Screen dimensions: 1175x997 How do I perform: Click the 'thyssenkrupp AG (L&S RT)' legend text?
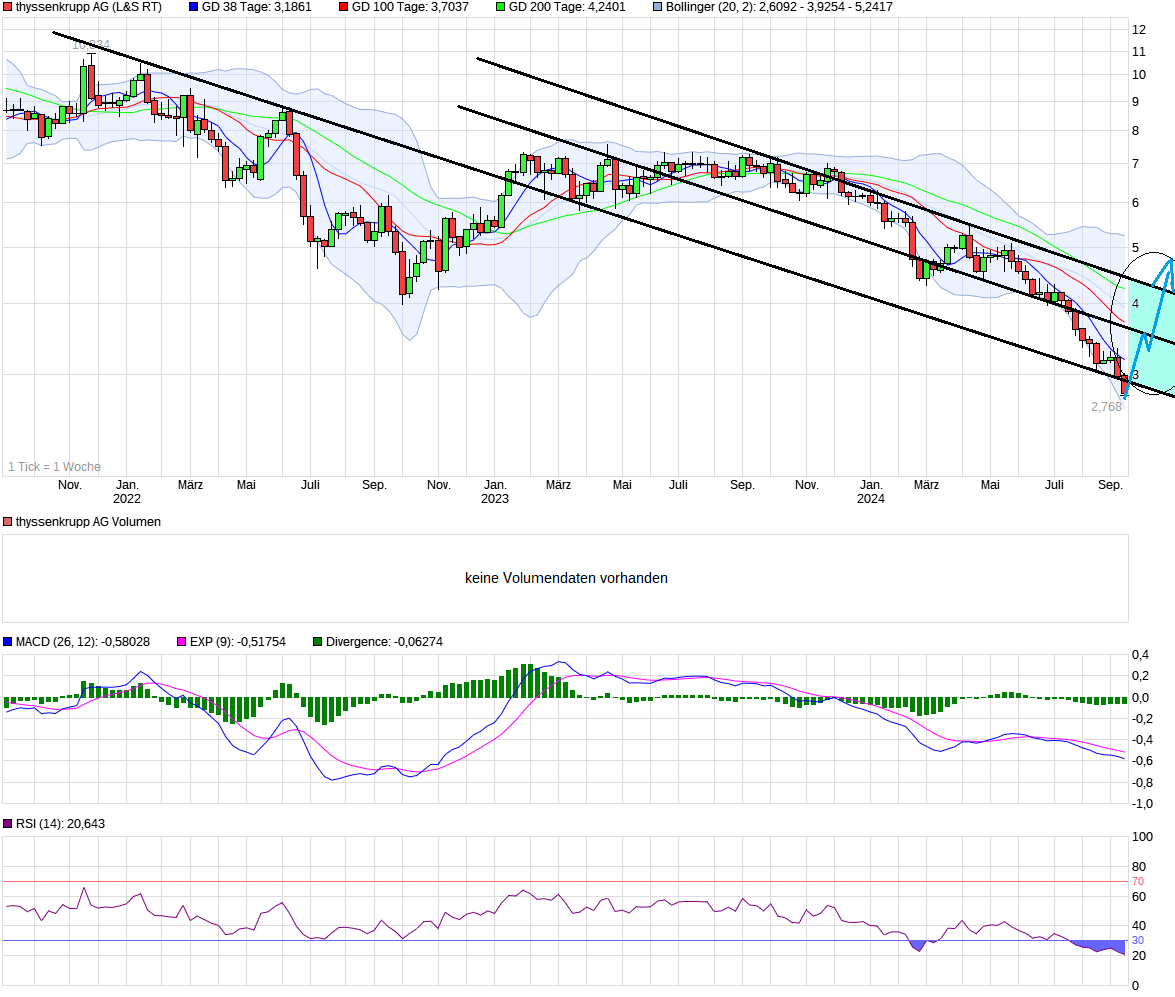(88, 7)
